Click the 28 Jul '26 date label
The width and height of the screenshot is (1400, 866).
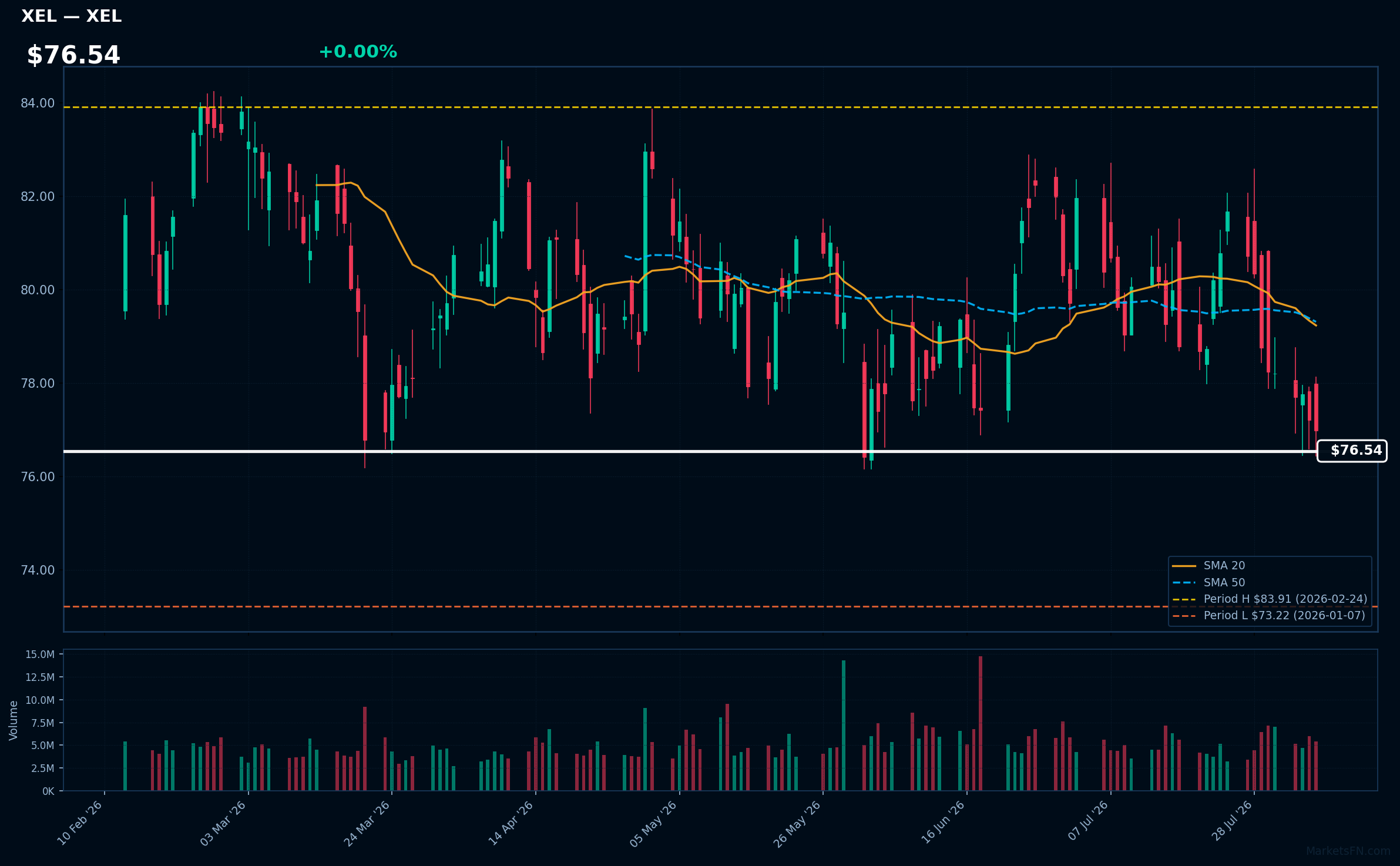1231,821
